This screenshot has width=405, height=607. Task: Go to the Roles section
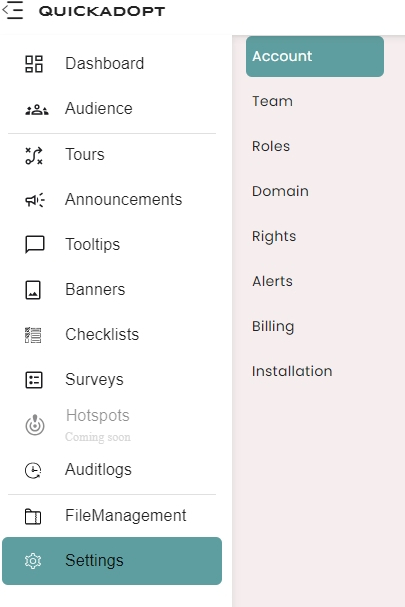pos(271,146)
